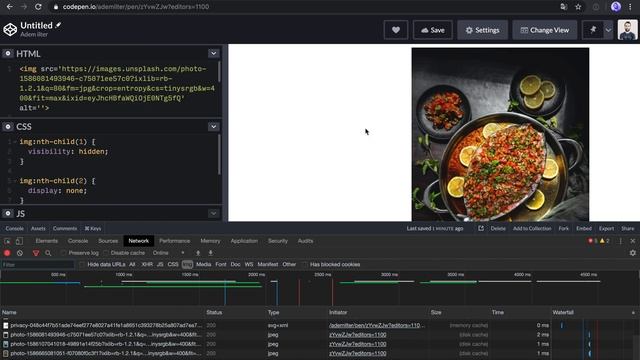Click the food image in preview

[x=500, y=134]
